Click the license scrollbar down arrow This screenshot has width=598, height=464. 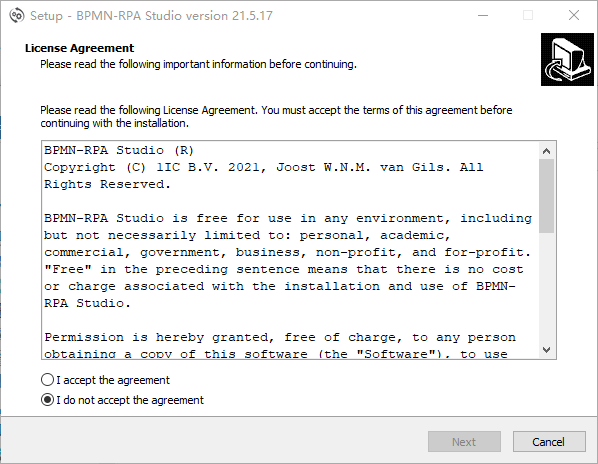[x=547, y=349]
